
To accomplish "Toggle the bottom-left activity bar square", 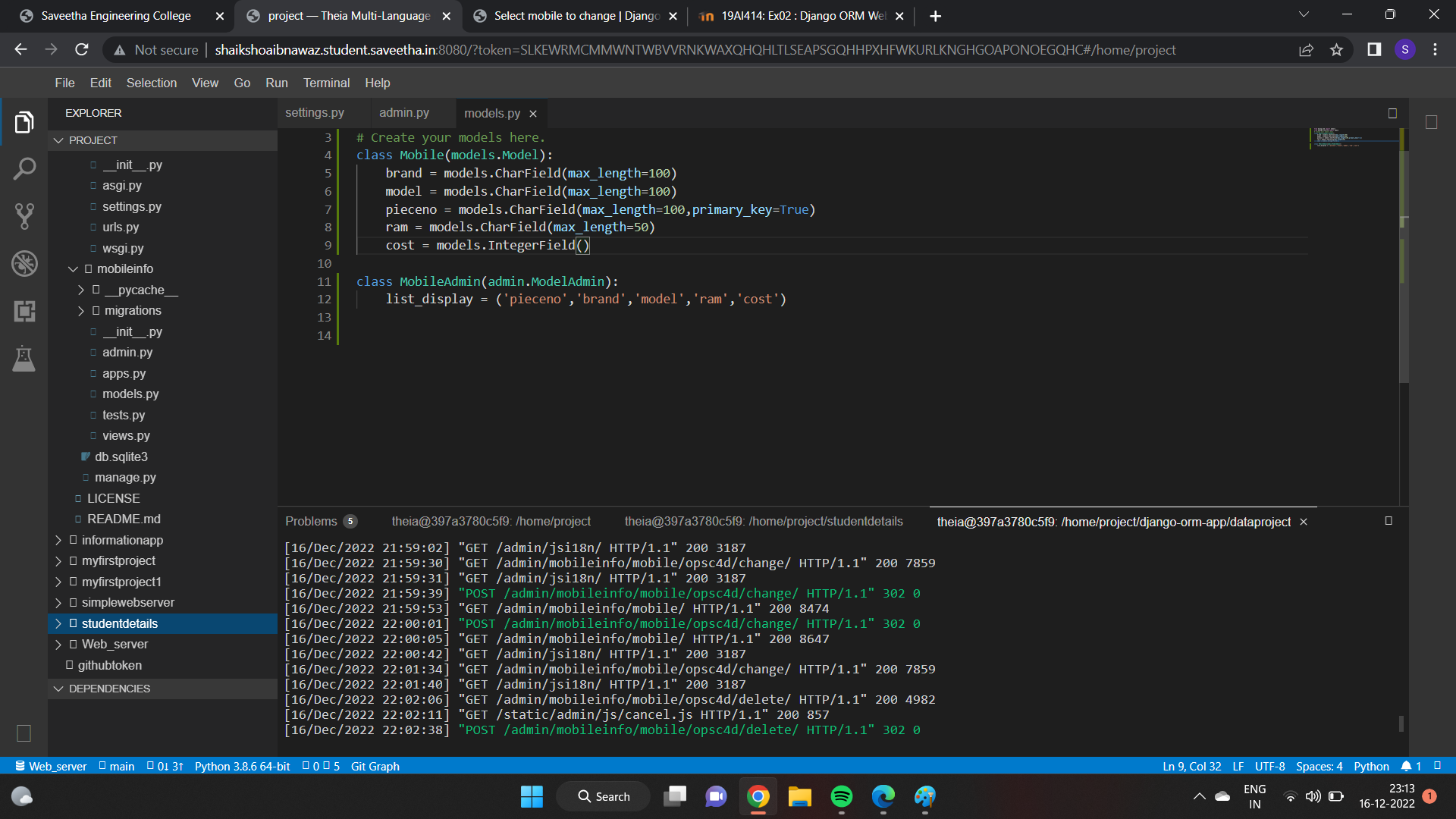I will [x=24, y=733].
